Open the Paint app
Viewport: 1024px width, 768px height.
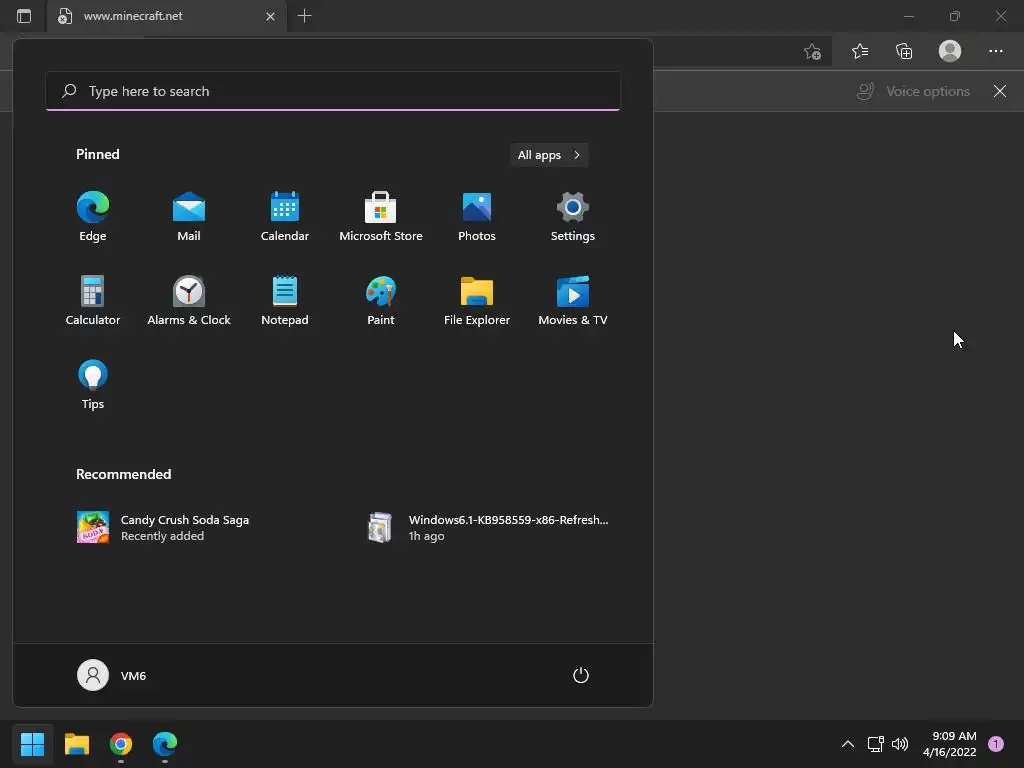click(381, 301)
